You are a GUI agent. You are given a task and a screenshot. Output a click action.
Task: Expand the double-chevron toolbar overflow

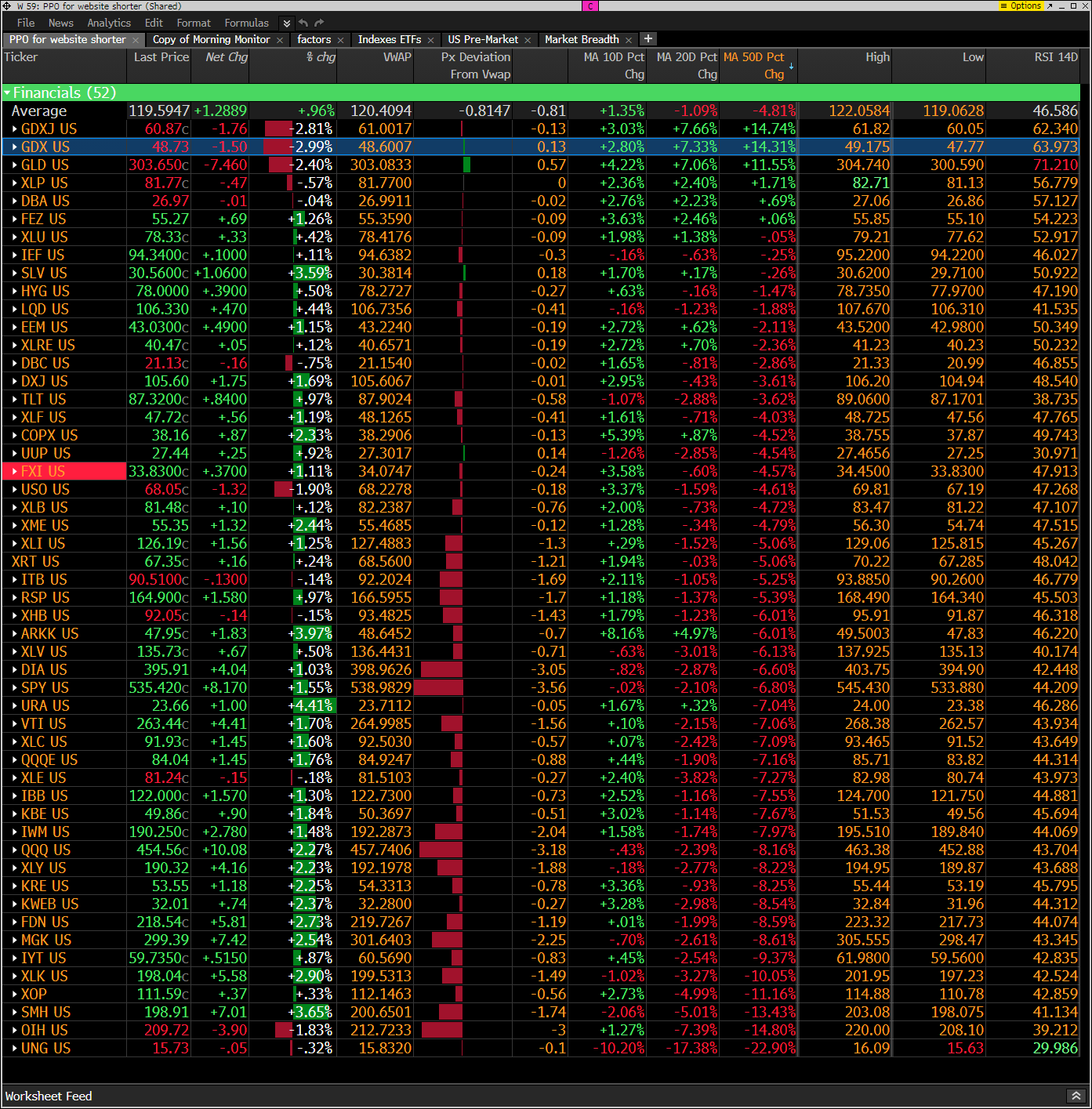287,23
